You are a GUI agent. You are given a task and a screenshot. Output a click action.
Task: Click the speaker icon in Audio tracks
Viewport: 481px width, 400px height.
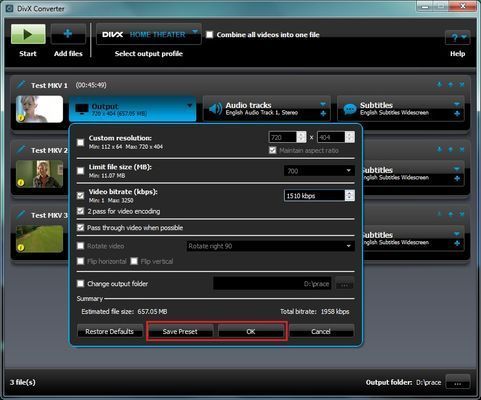tap(215, 109)
